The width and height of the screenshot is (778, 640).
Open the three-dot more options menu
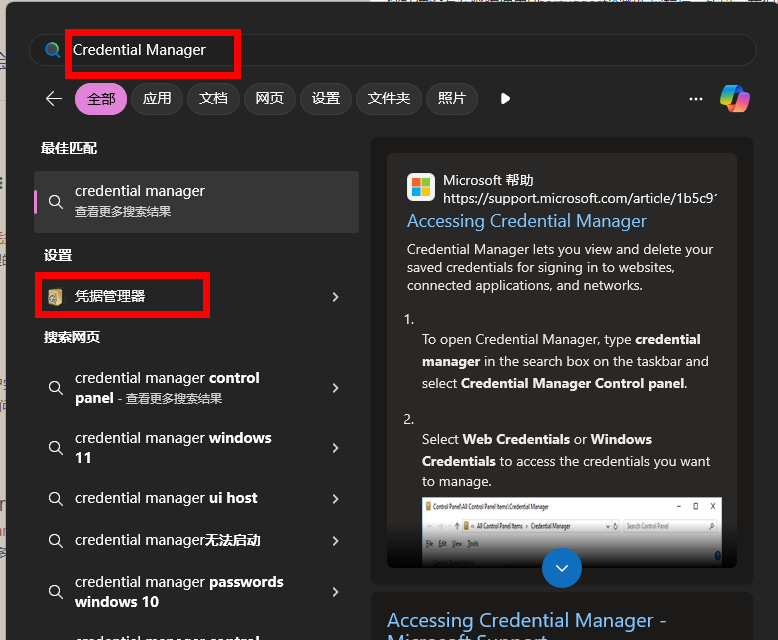click(696, 98)
